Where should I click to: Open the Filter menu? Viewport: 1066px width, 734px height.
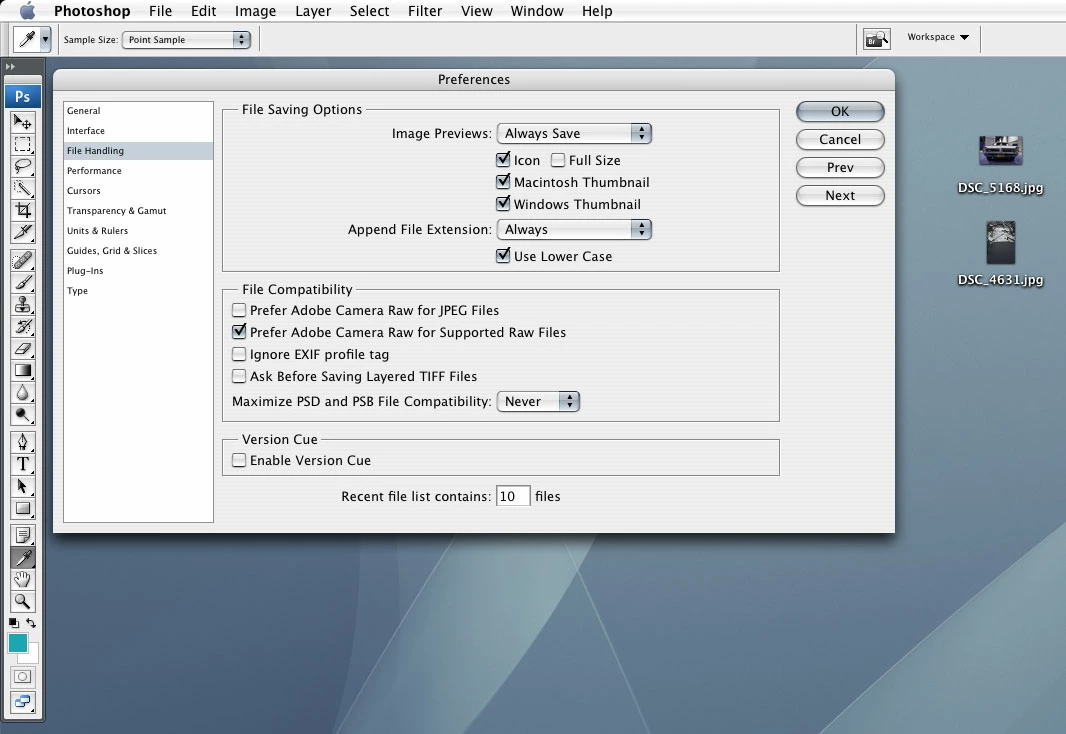tap(425, 11)
